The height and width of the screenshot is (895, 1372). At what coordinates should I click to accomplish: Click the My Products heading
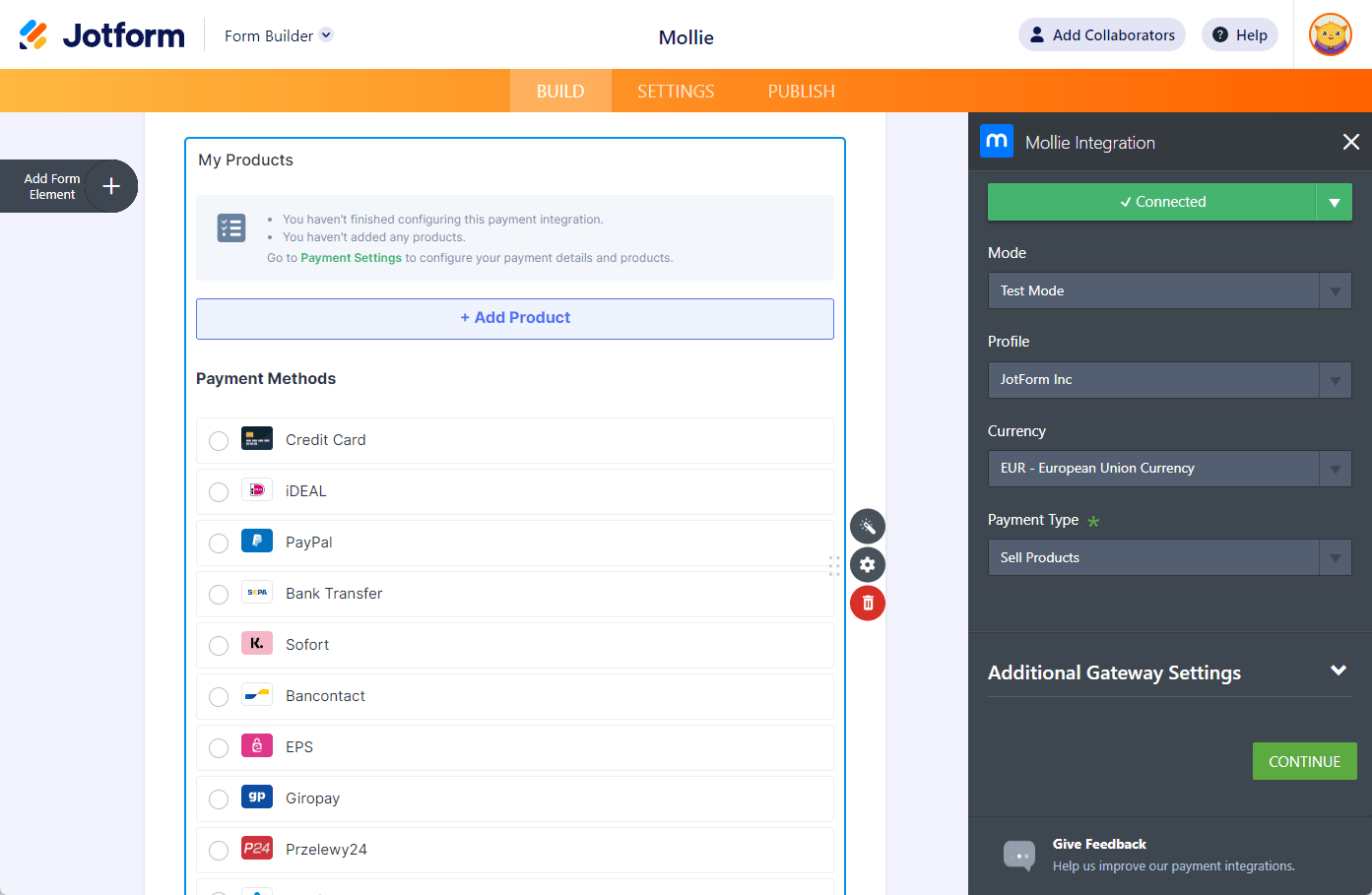coord(246,160)
